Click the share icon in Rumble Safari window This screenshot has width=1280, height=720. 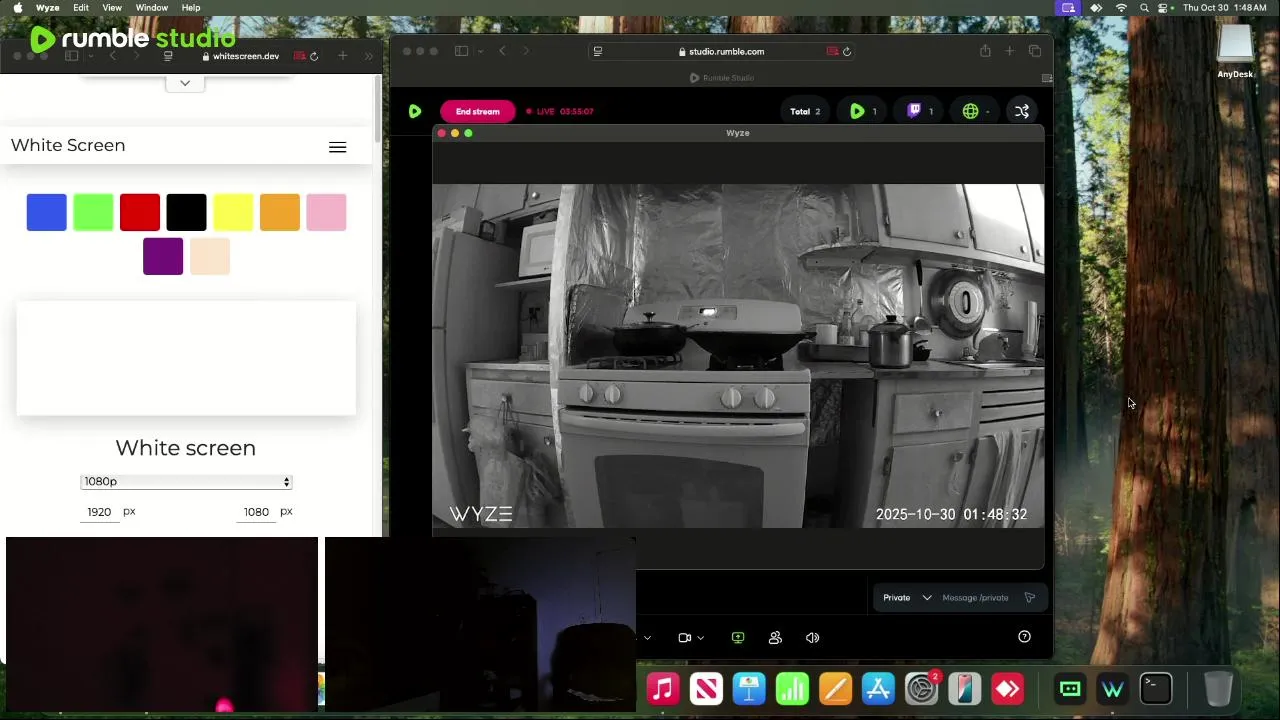pos(985,51)
